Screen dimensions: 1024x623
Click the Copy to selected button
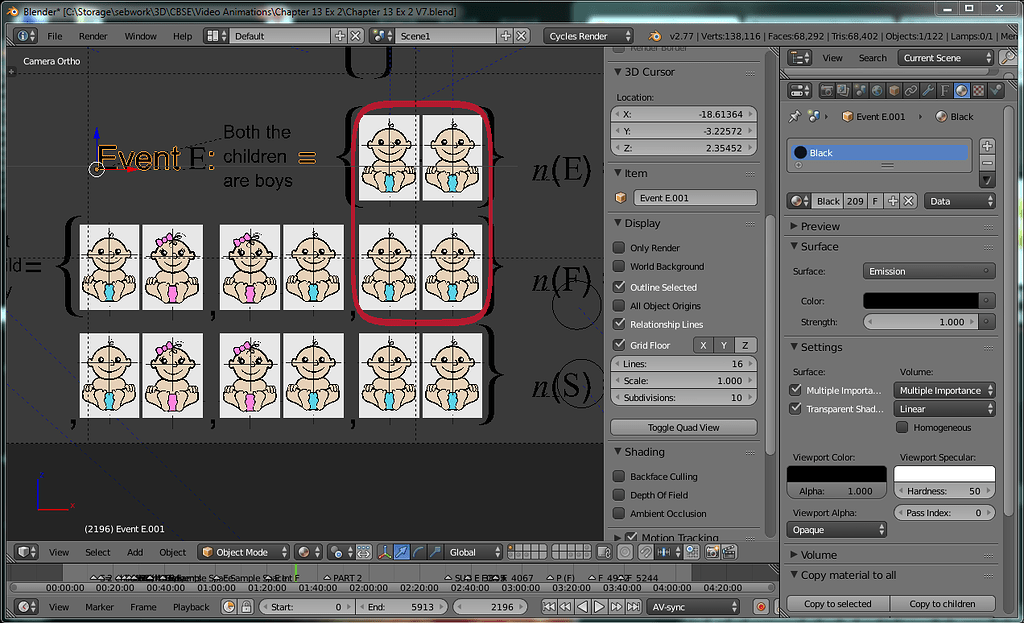[838, 603]
